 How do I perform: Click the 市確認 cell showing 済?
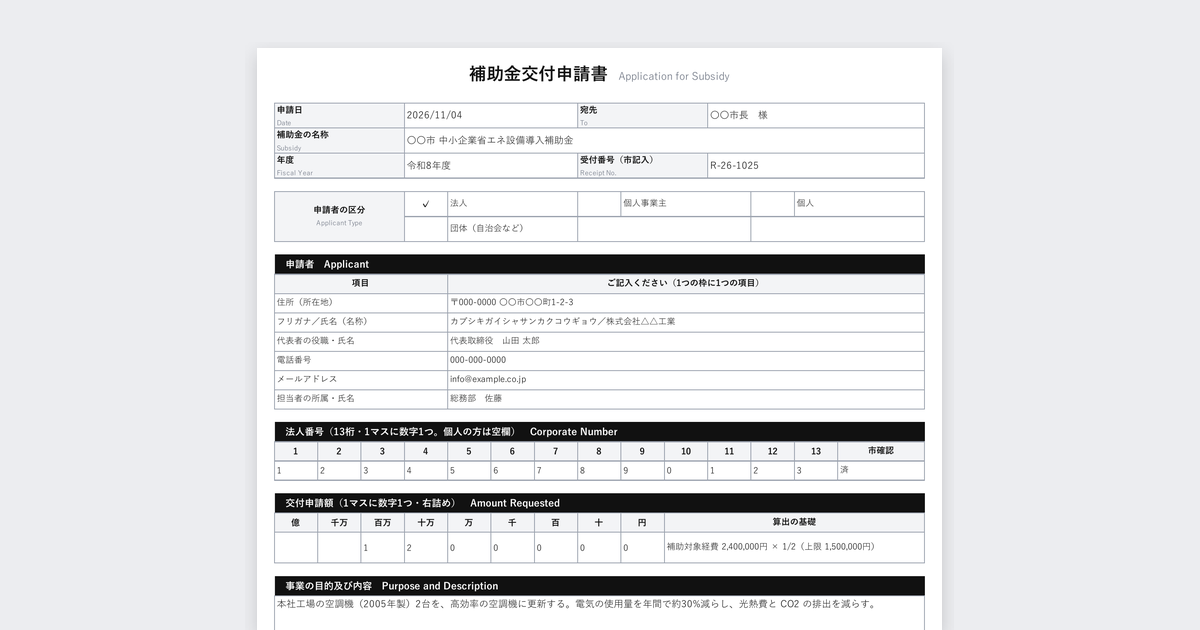881,470
